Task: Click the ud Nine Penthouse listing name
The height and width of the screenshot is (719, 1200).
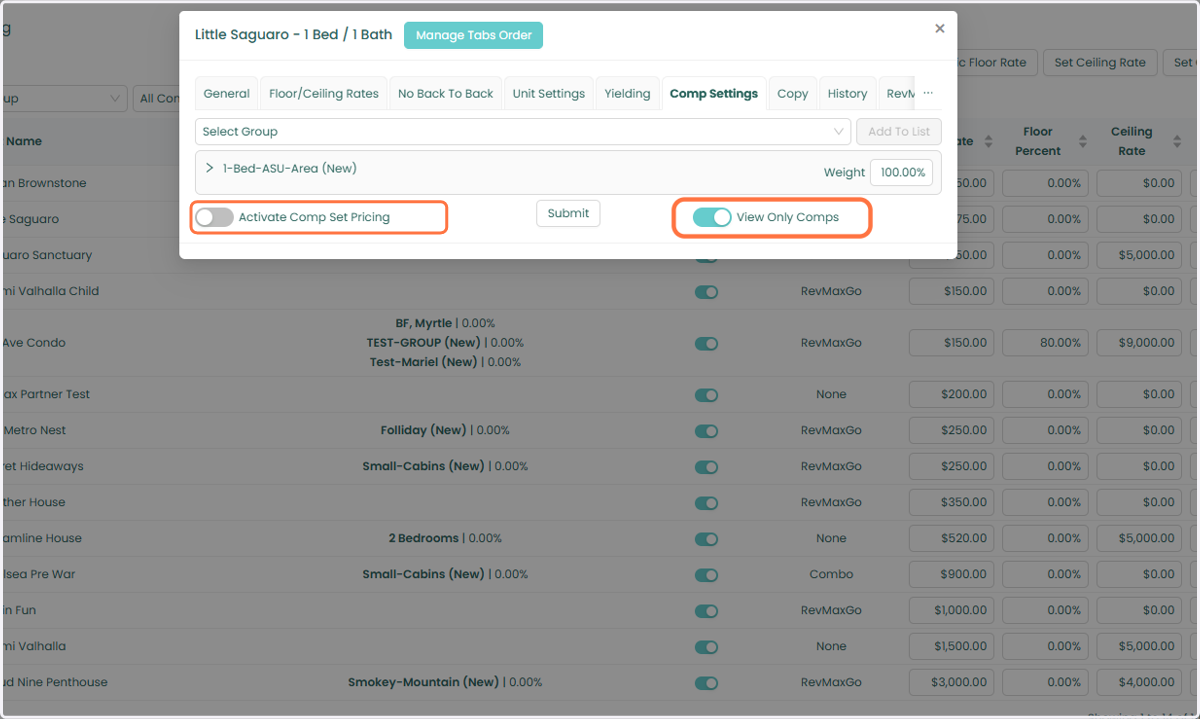Action: click(55, 683)
